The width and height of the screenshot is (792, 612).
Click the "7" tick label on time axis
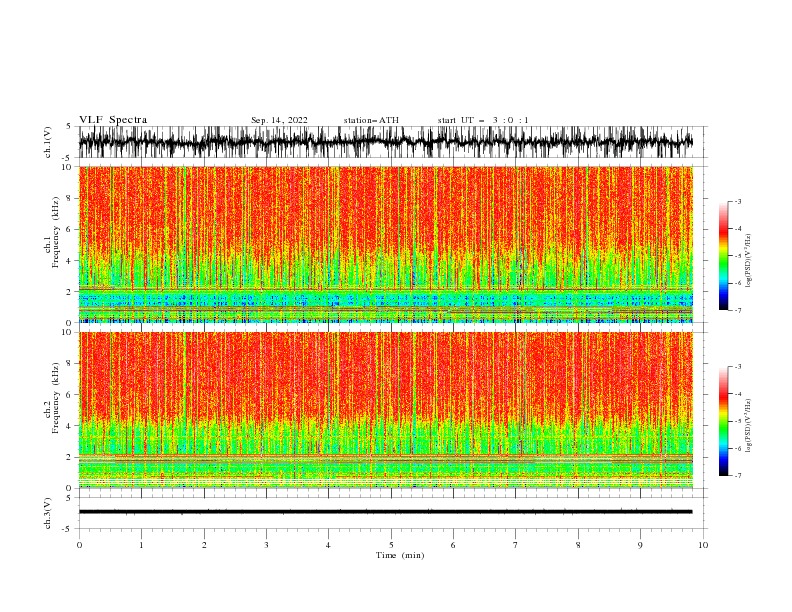(516, 545)
